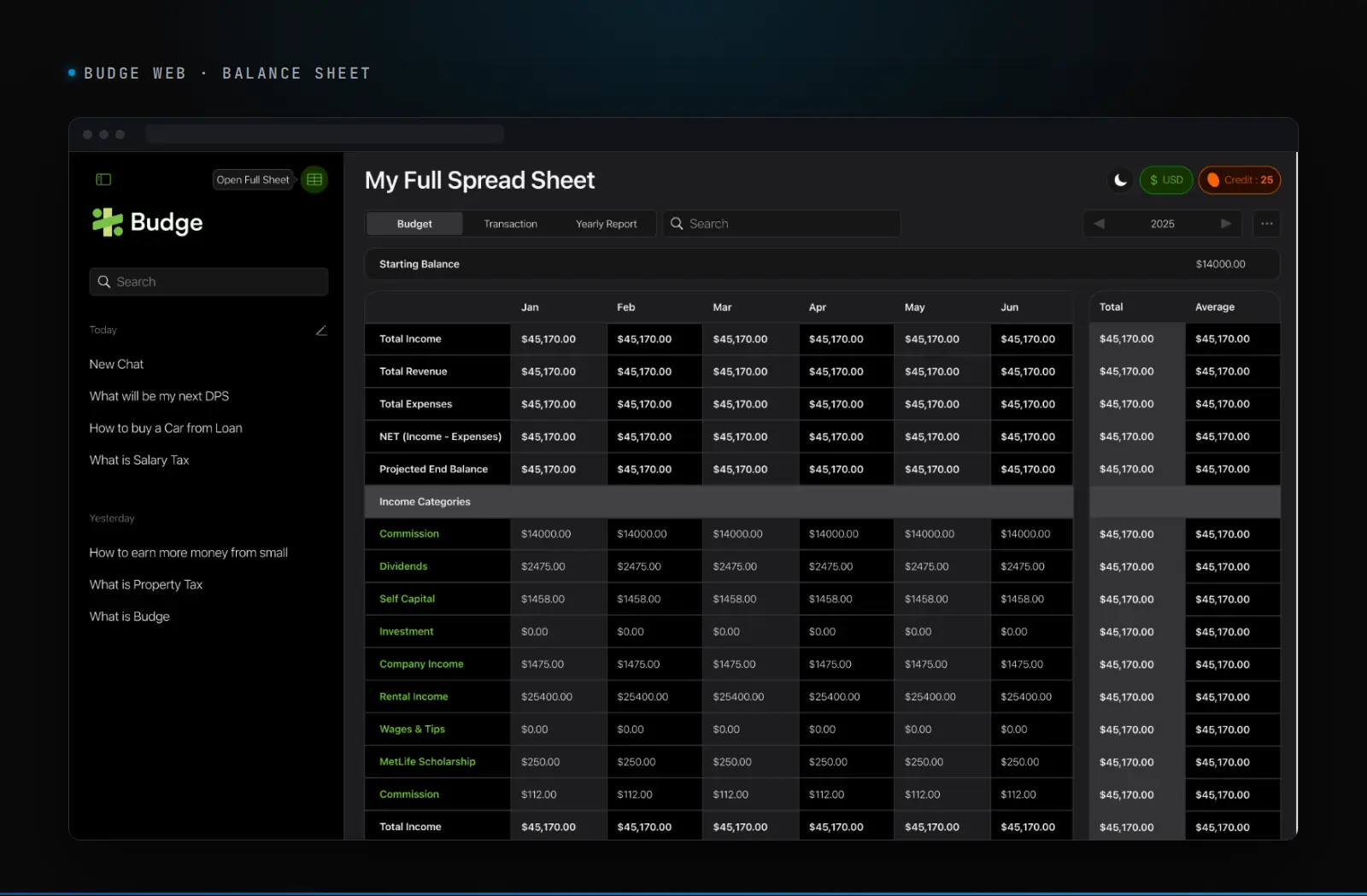This screenshot has height=896, width=1367.
Task: Switch to the Transaction tab
Action: pos(511,224)
